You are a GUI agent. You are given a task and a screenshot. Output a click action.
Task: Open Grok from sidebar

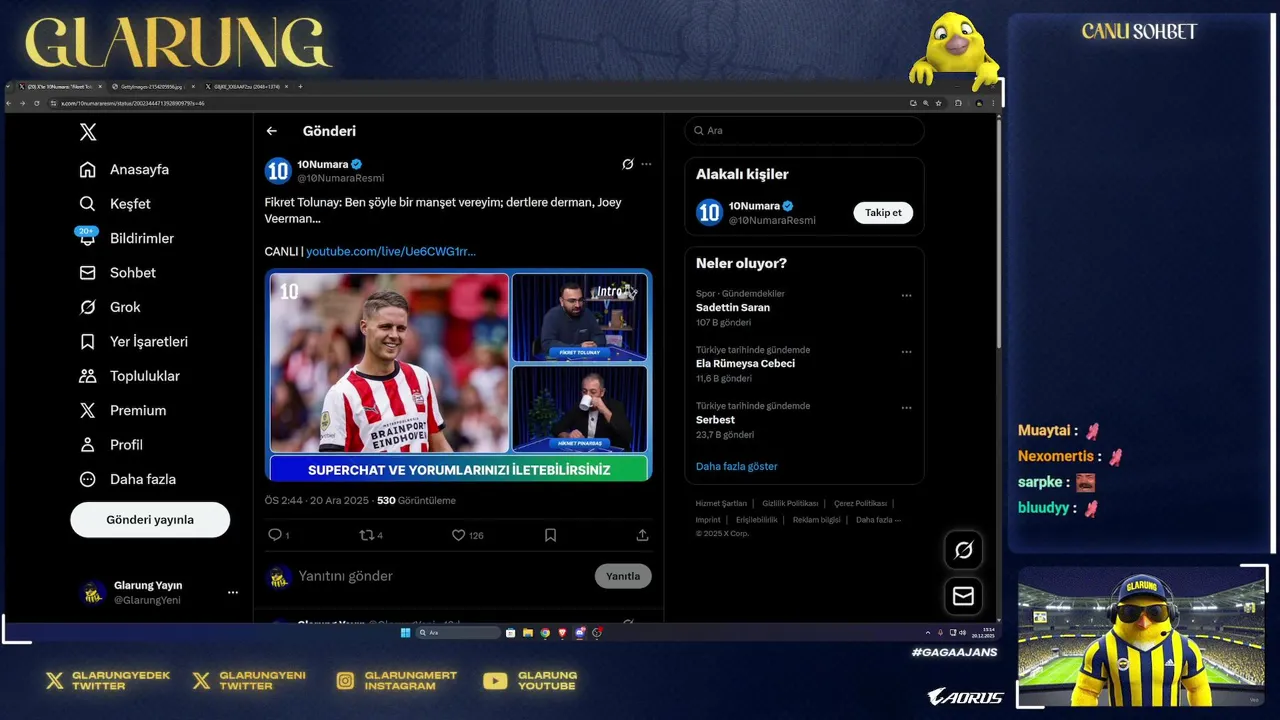(110, 307)
